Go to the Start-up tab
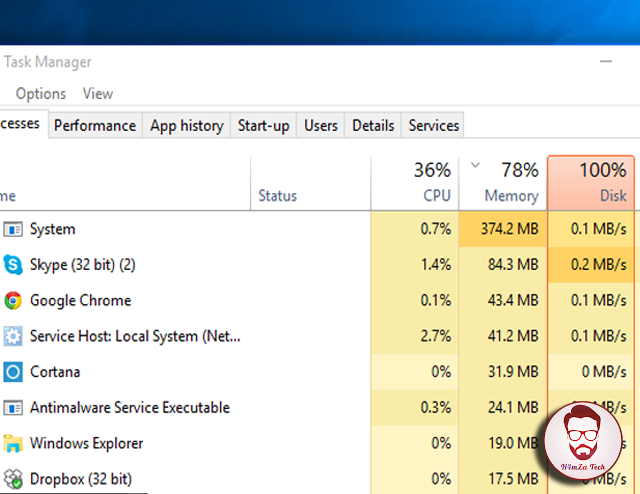Screen dimensions: 640x494 (x=264, y=125)
